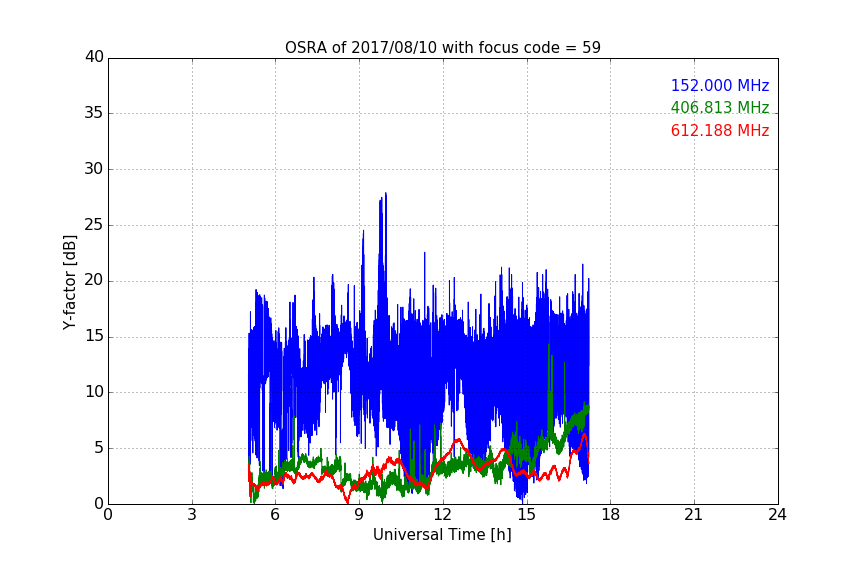Select the blue "152.000 MHz" legend label
The height and width of the screenshot is (576, 864).
pos(720,85)
